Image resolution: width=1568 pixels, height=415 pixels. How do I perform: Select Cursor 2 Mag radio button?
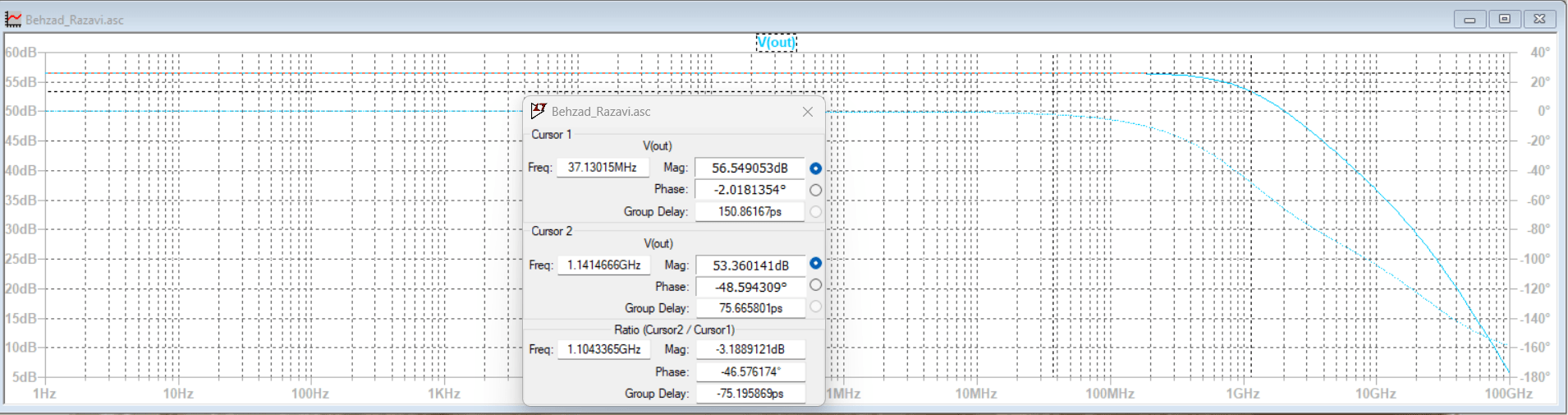pos(815,264)
